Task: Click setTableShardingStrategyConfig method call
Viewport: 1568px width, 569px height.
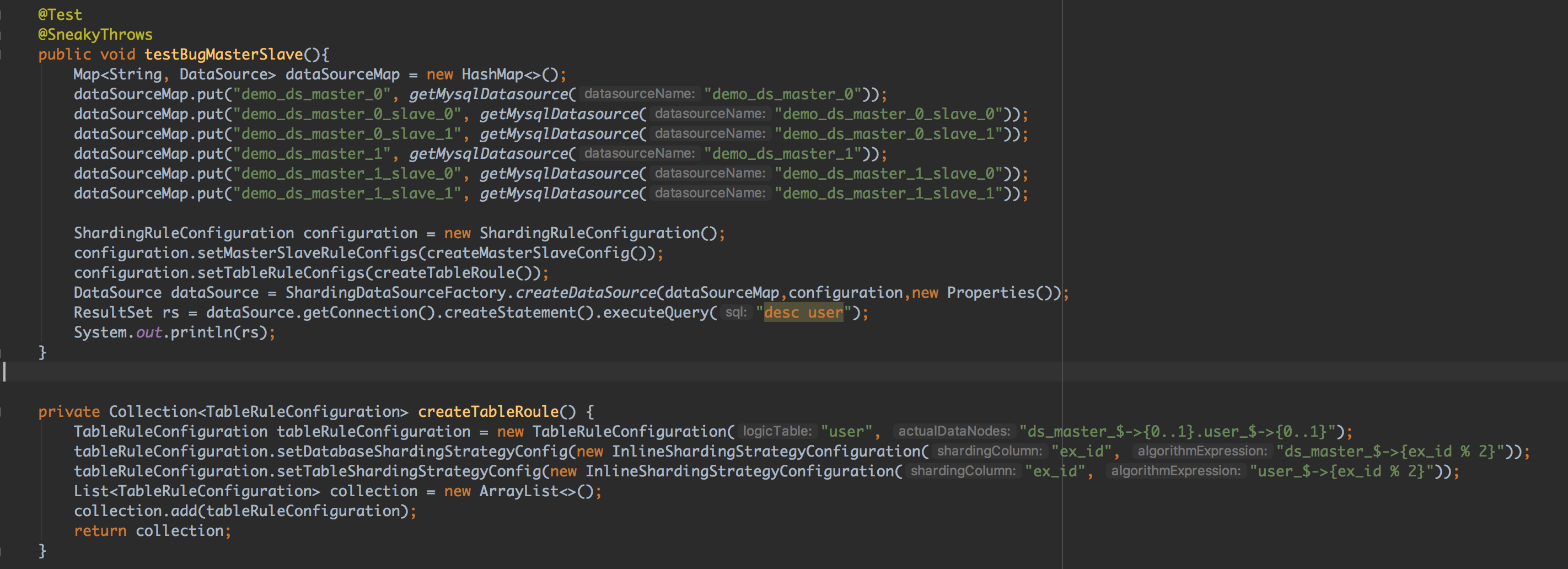Action: [x=409, y=471]
